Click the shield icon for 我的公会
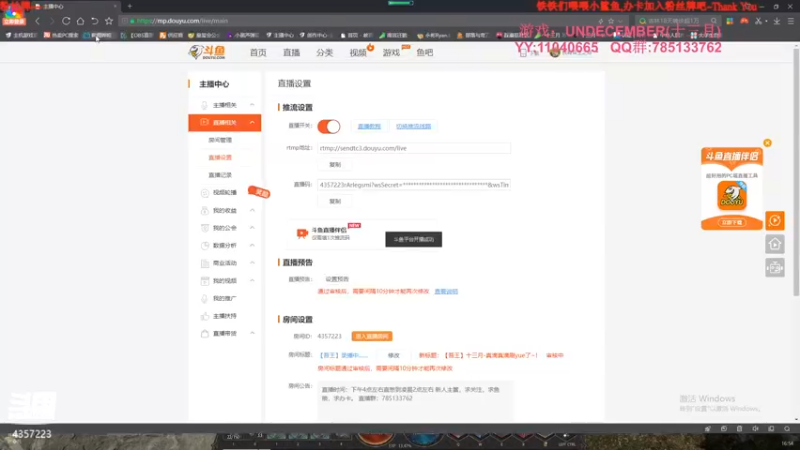 click(x=205, y=228)
